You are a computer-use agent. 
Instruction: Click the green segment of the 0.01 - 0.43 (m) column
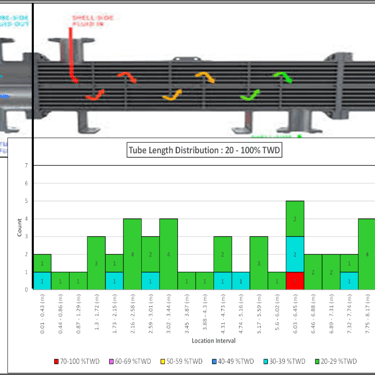(x=42, y=264)
